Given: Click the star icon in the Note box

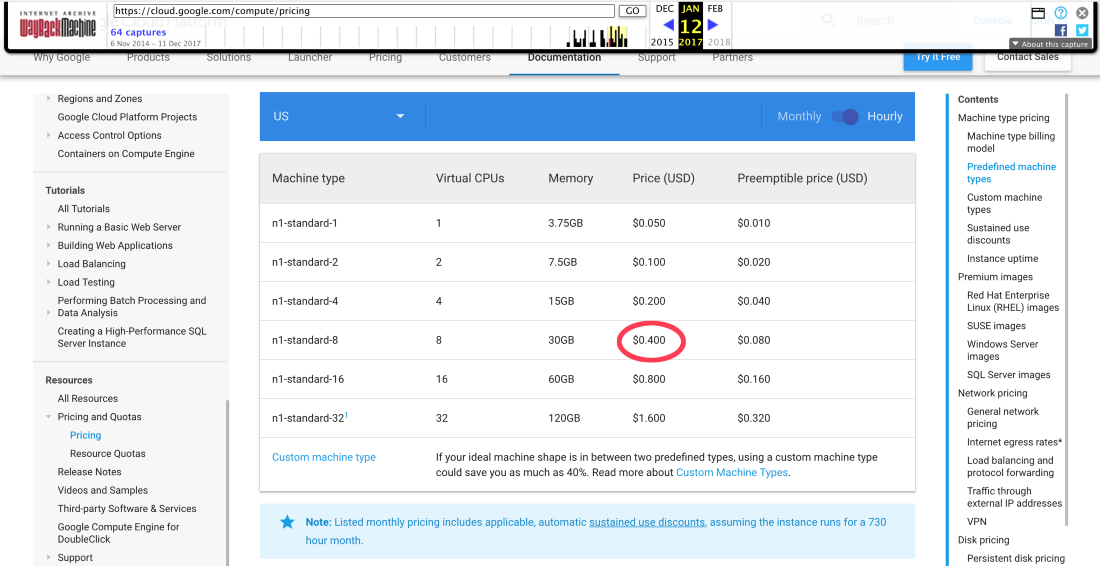Looking at the screenshot, I should click(x=287, y=522).
